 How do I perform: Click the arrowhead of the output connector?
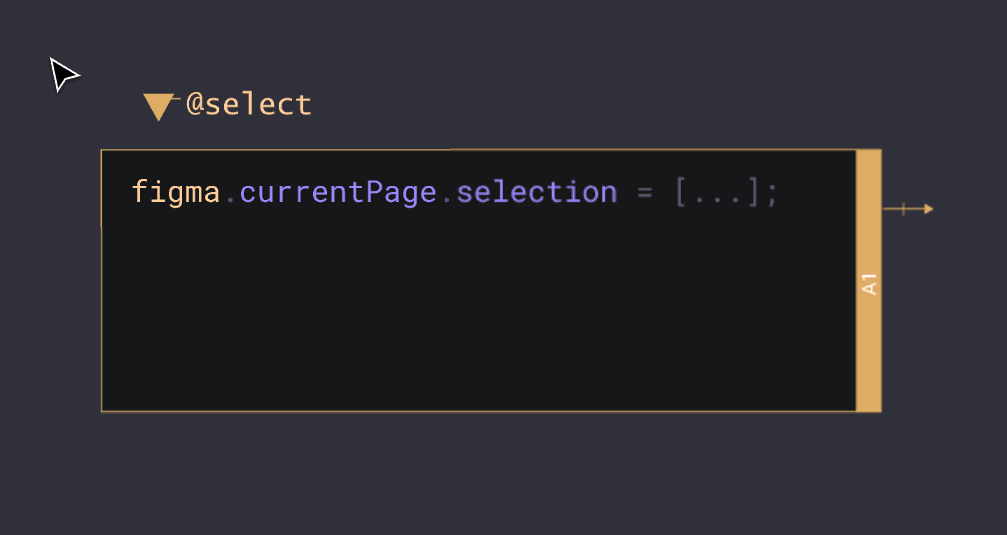928,209
